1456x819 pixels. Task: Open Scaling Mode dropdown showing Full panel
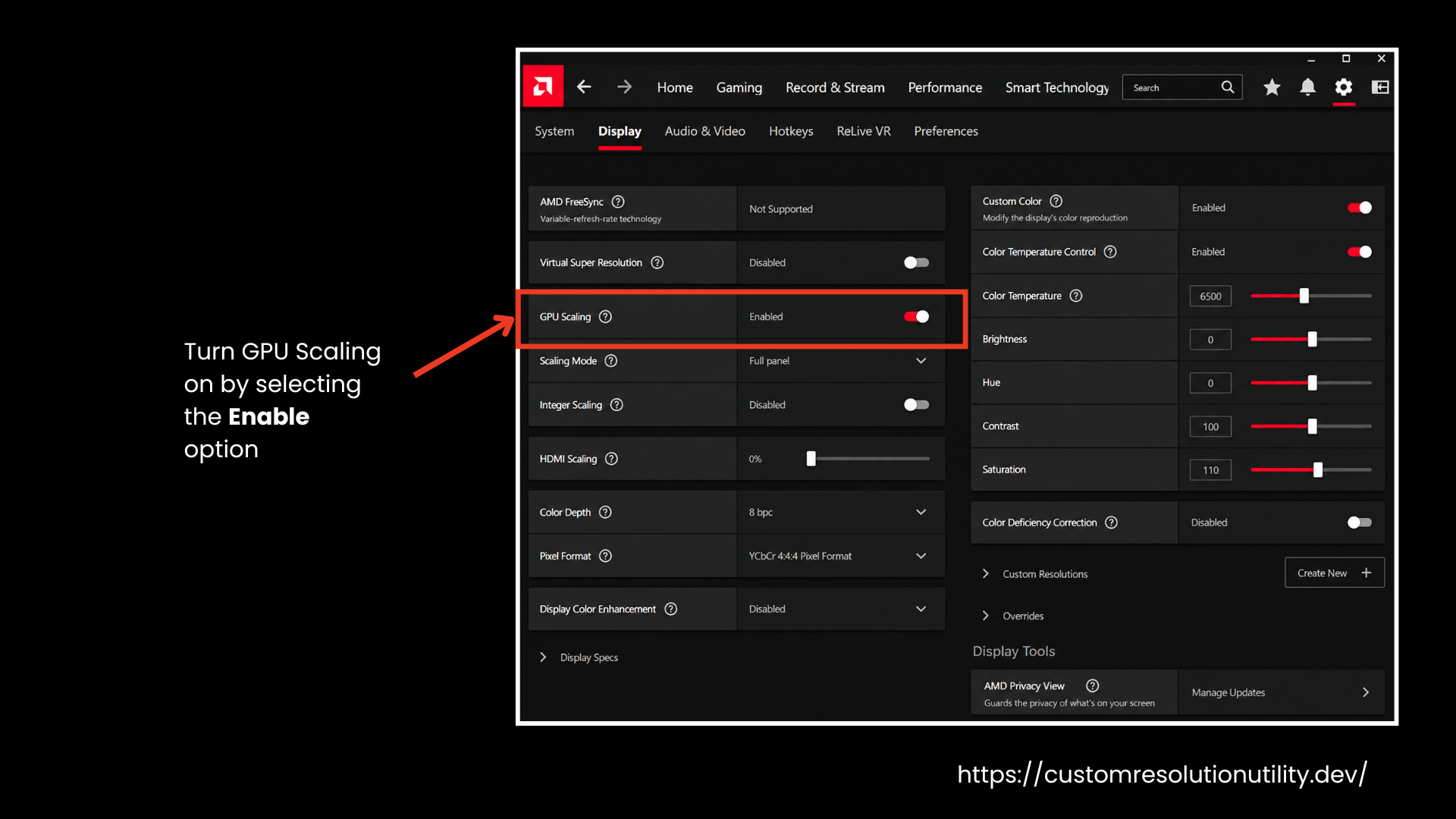[841, 361]
